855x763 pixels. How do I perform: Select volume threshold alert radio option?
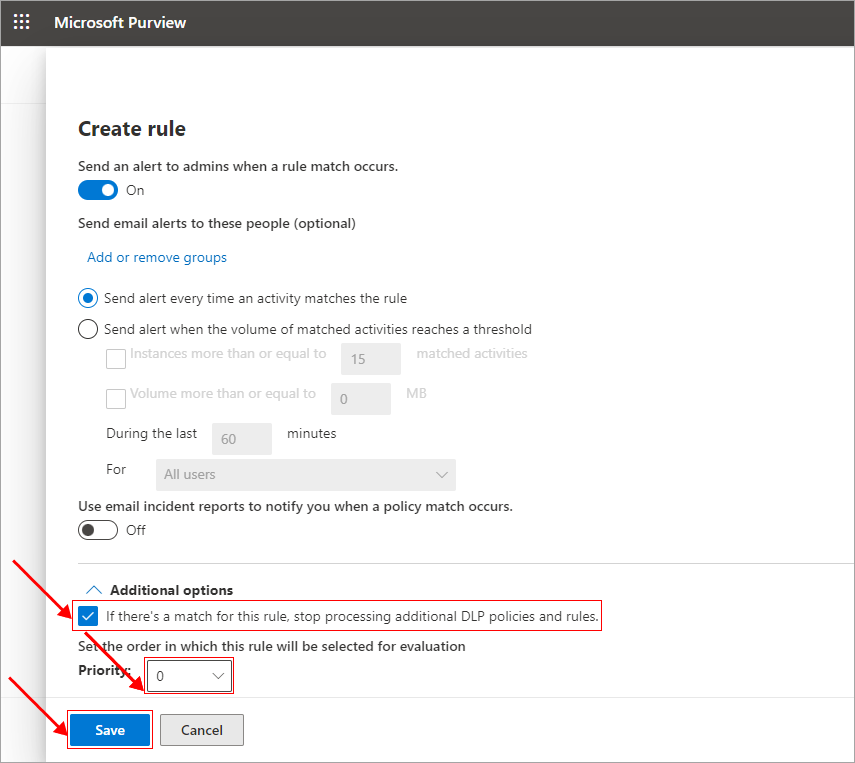[x=88, y=329]
